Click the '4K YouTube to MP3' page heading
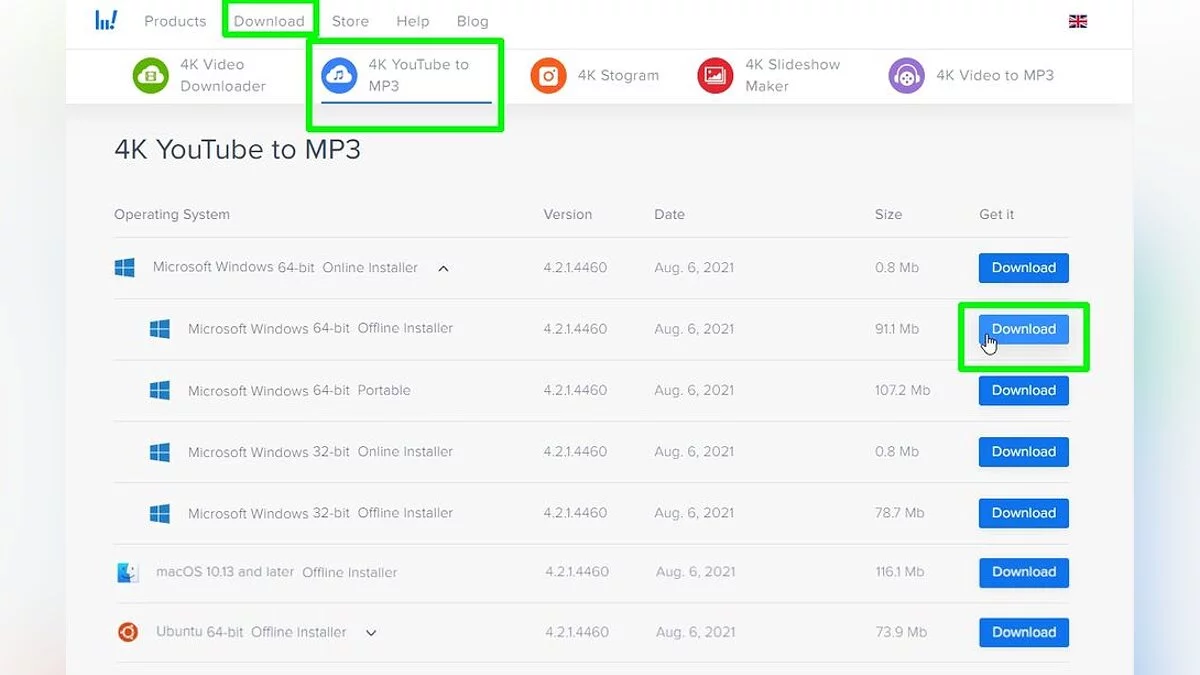Image resolution: width=1200 pixels, height=675 pixels. tap(237, 150)
